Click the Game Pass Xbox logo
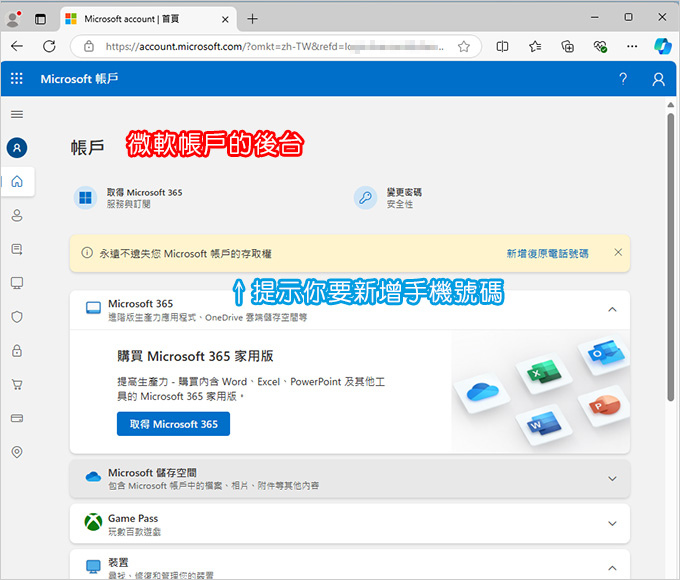The image size is (680, 580). (93, 522)
